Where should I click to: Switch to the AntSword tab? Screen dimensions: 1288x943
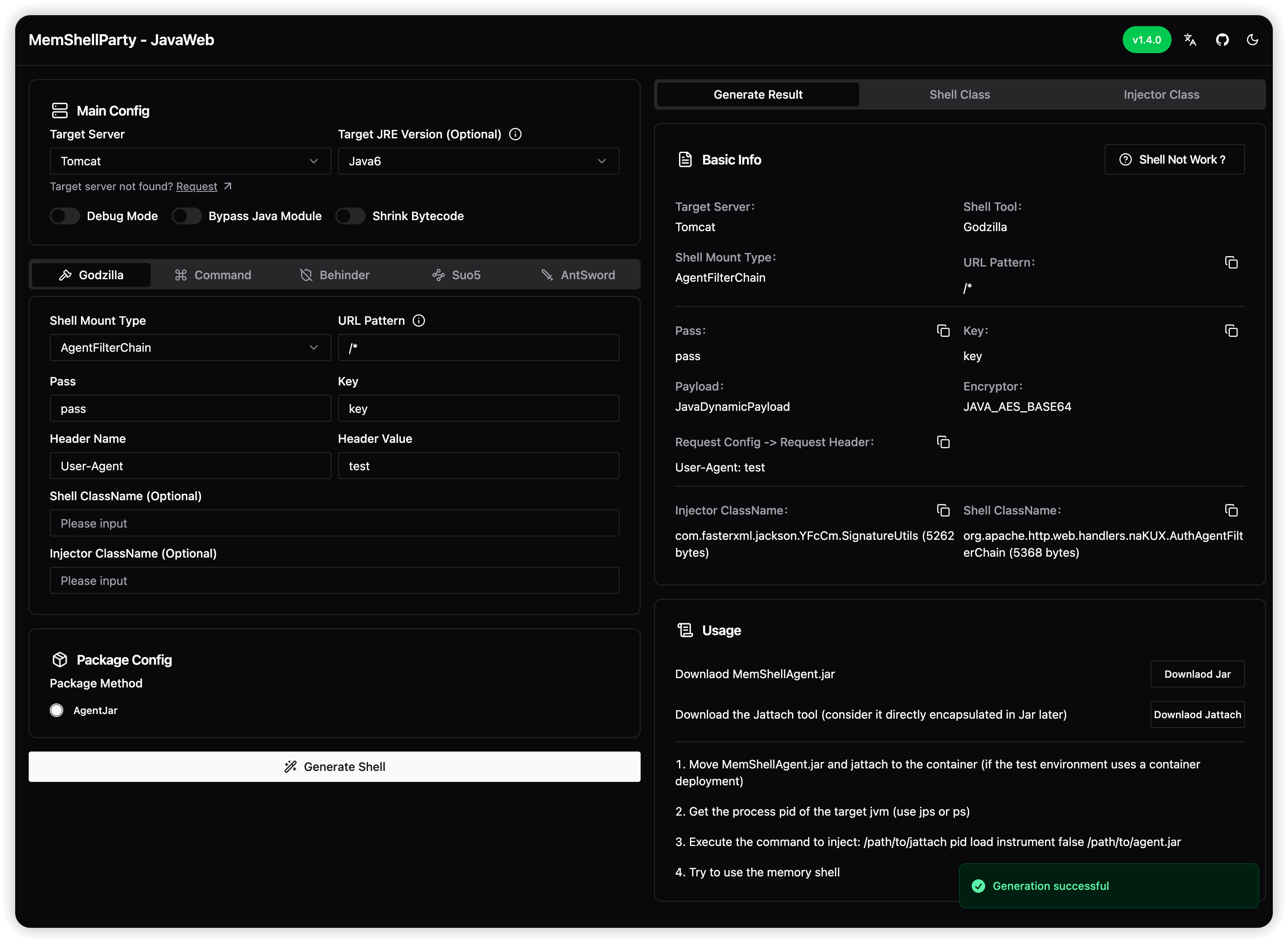tap(577, 275)
